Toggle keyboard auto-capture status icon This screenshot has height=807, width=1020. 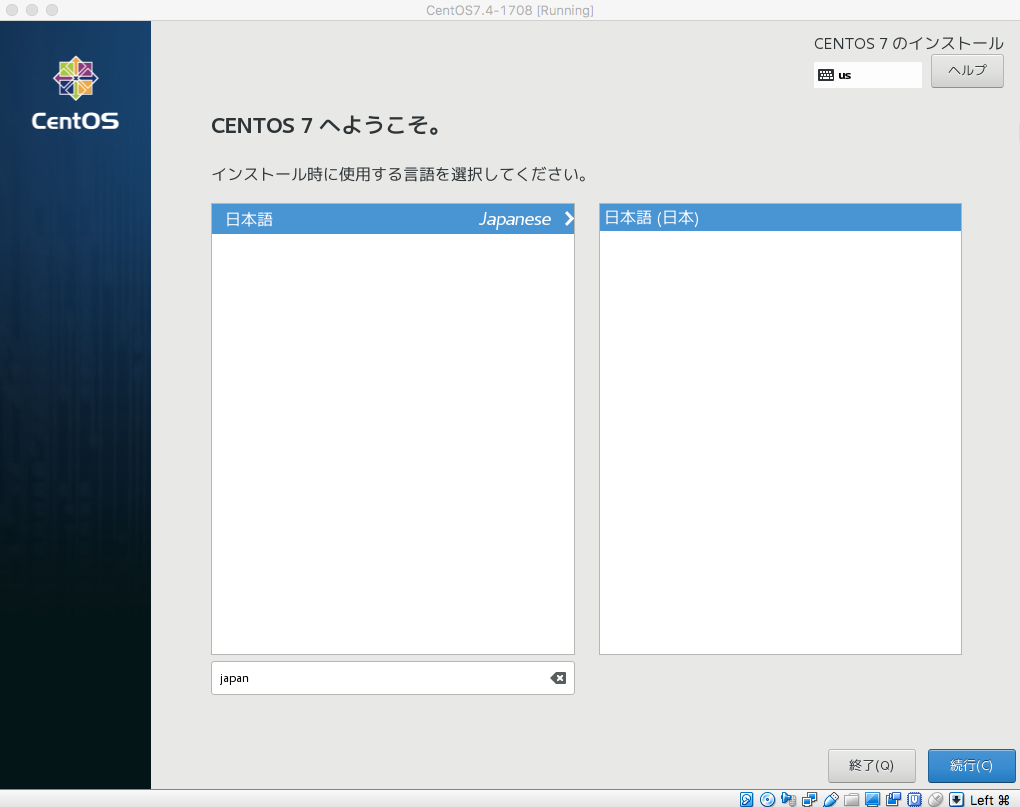954,799
